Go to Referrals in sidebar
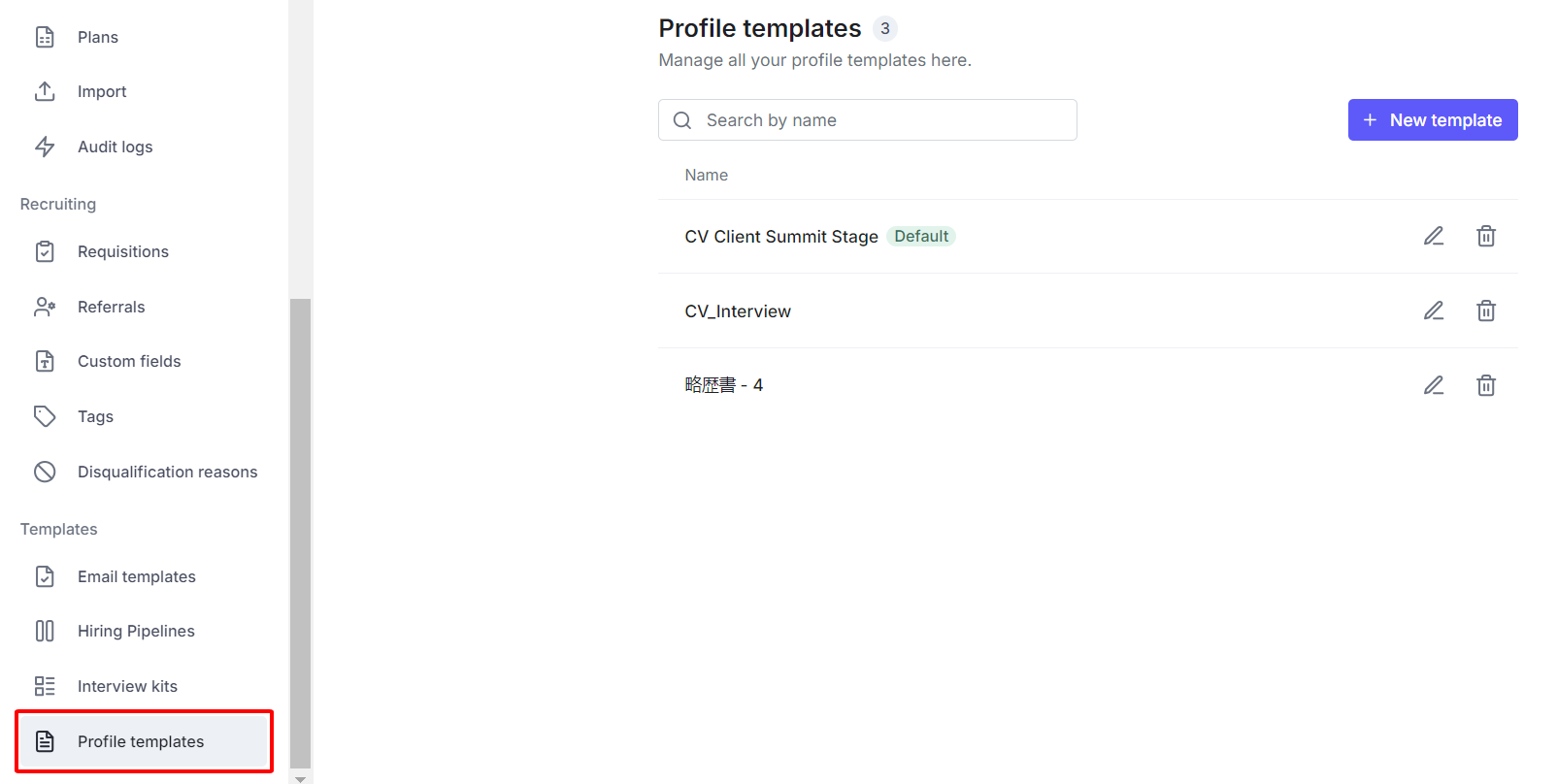 [x=111, y=307]
